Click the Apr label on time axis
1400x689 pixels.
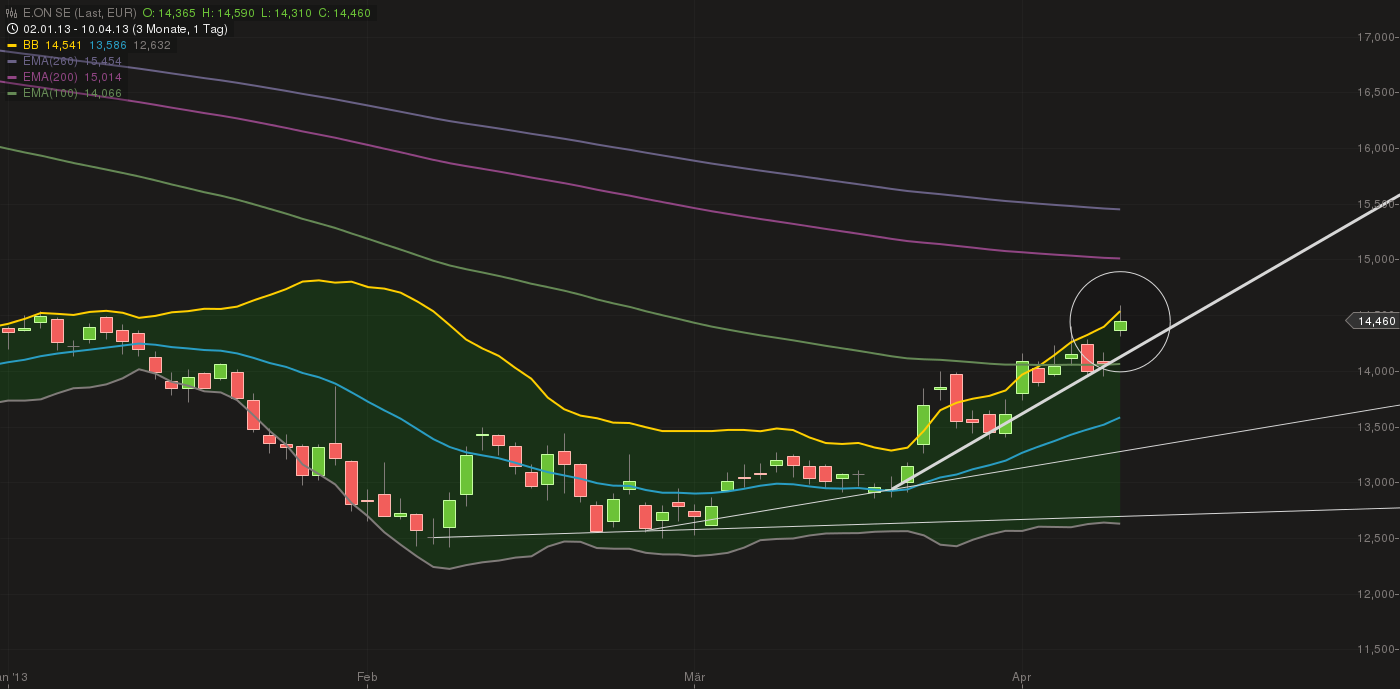click(x=1021, y=677)
